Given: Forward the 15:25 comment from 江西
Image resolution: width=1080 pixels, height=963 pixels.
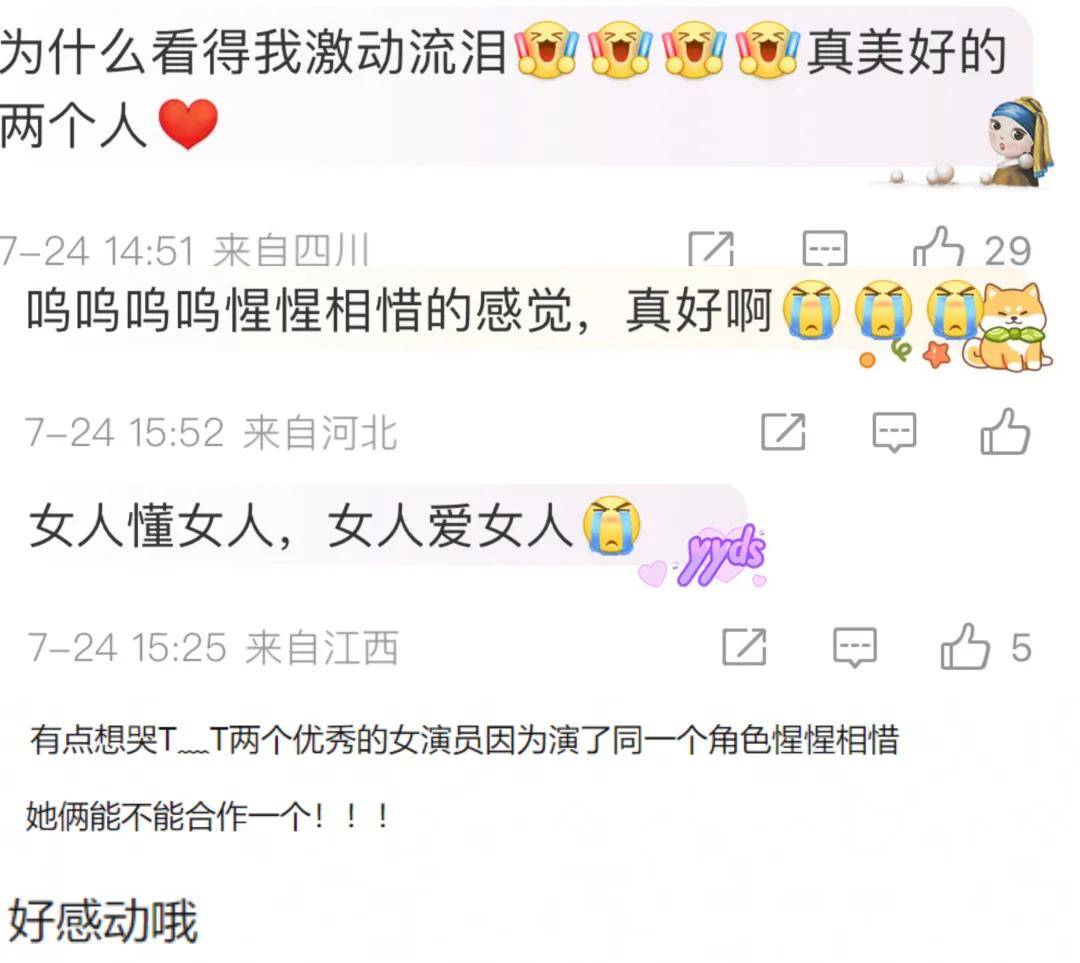Looking at the screenshot, I should tap(744, 647).
